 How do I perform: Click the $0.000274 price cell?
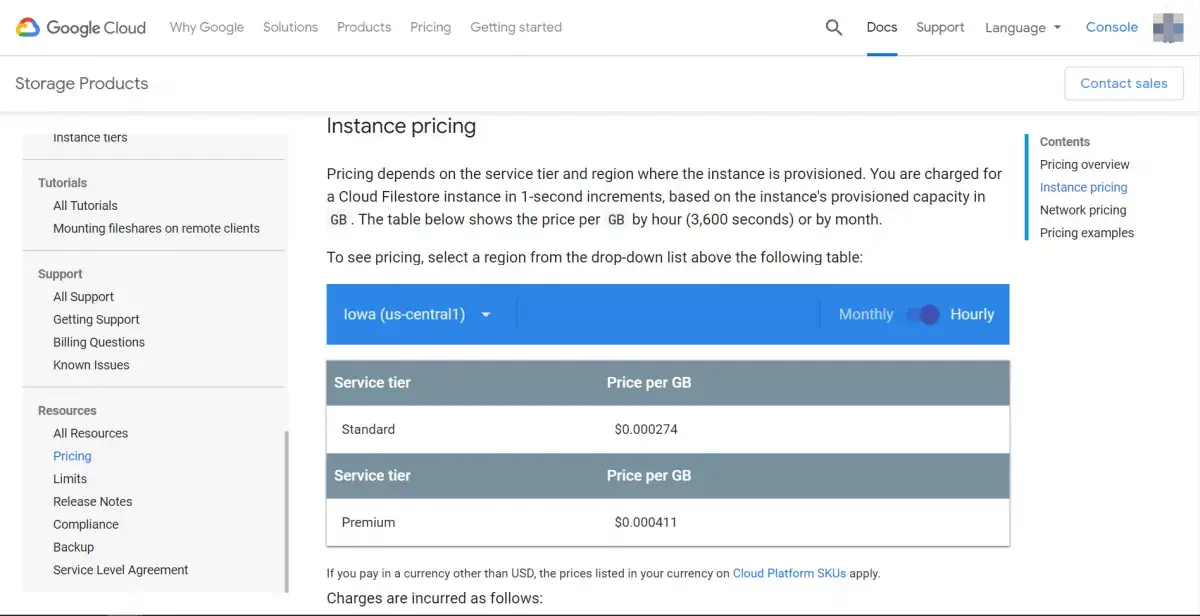click(646, 430)
